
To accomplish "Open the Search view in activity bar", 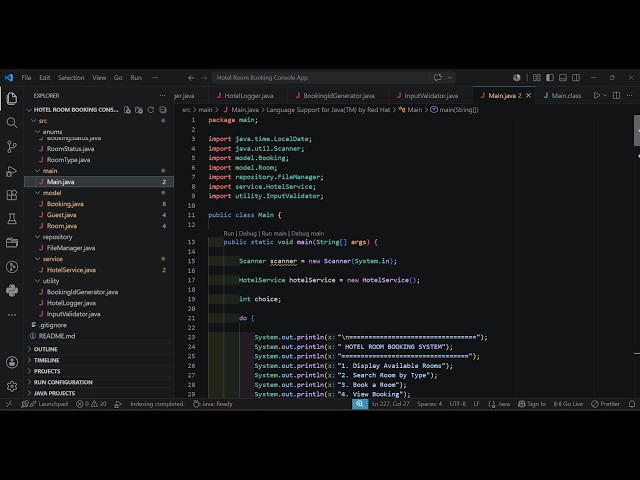I will click(x=12, y=122).
